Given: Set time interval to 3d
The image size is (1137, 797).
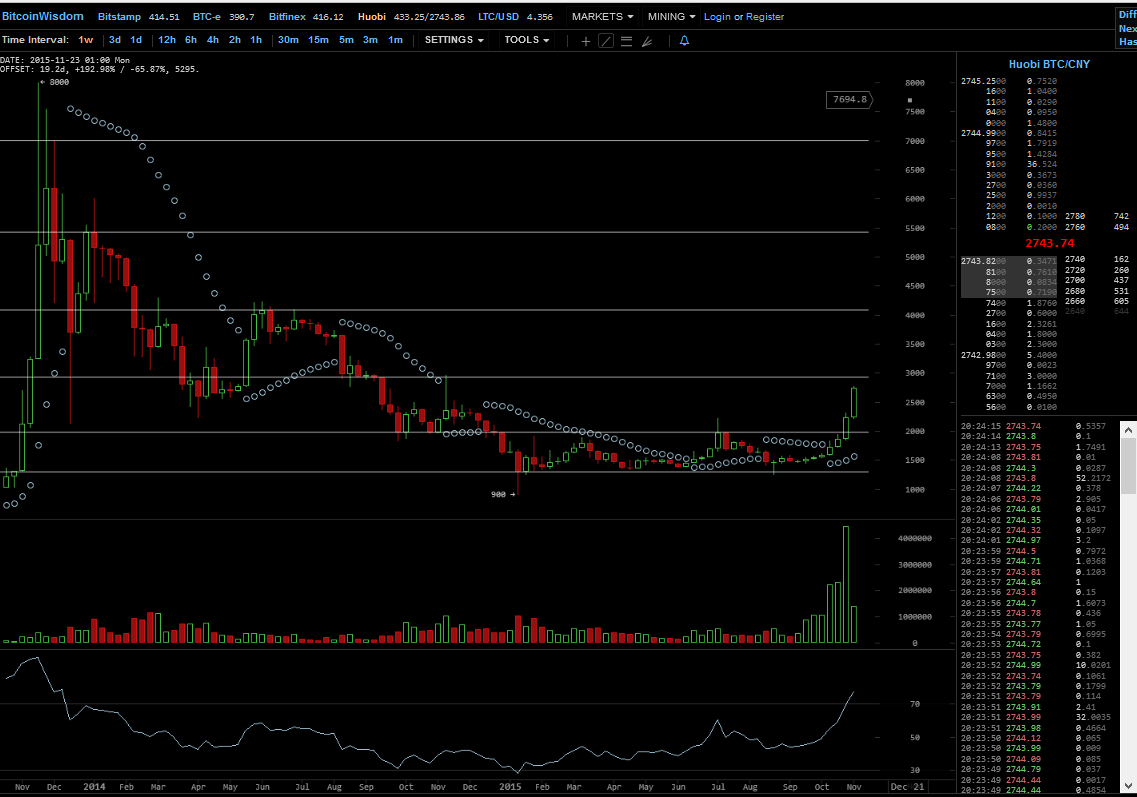Looking at the screenshot, I should [115, 40].
